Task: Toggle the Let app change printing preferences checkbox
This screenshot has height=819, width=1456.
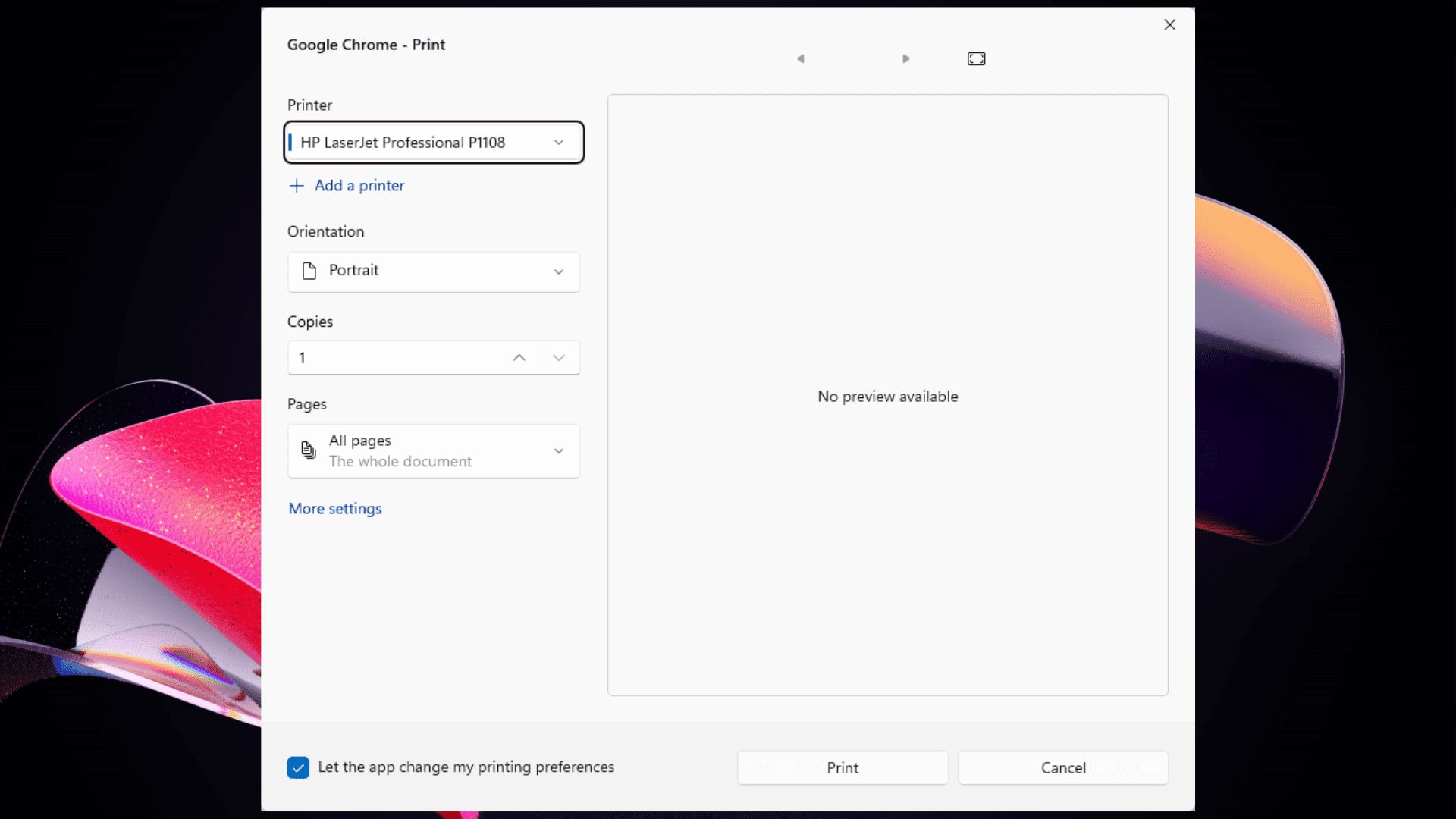Action: [298, 768]
